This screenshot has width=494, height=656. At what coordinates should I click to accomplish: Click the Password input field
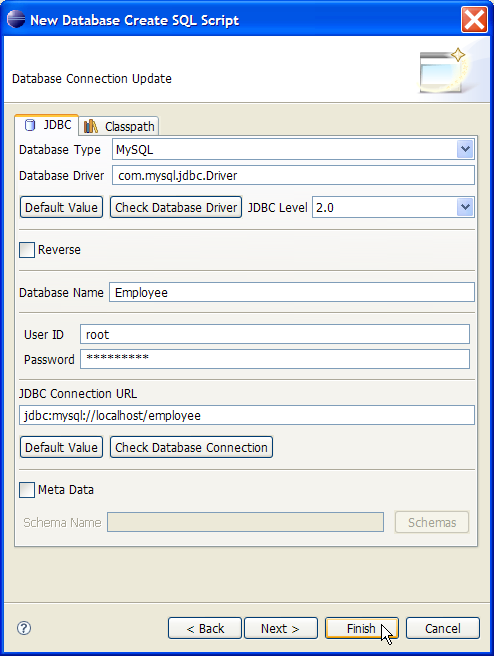coord(275,359)
